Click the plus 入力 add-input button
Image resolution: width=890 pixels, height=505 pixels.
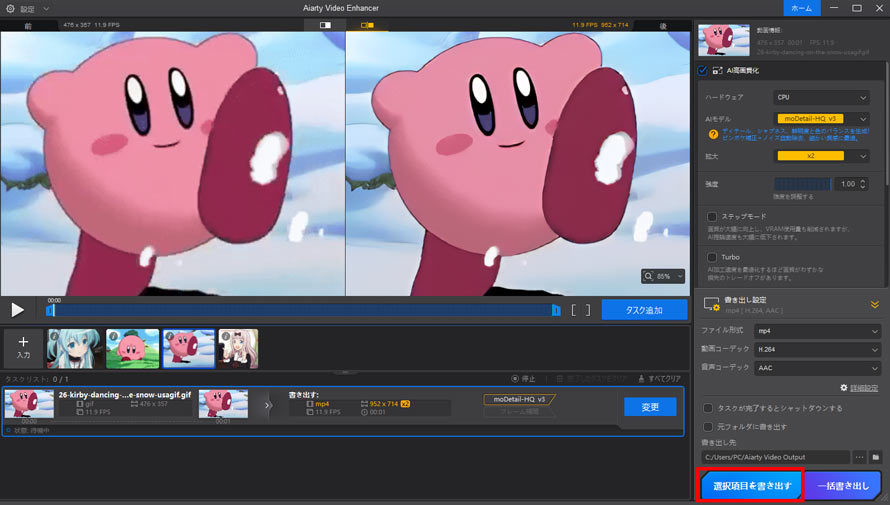(23, 348)
